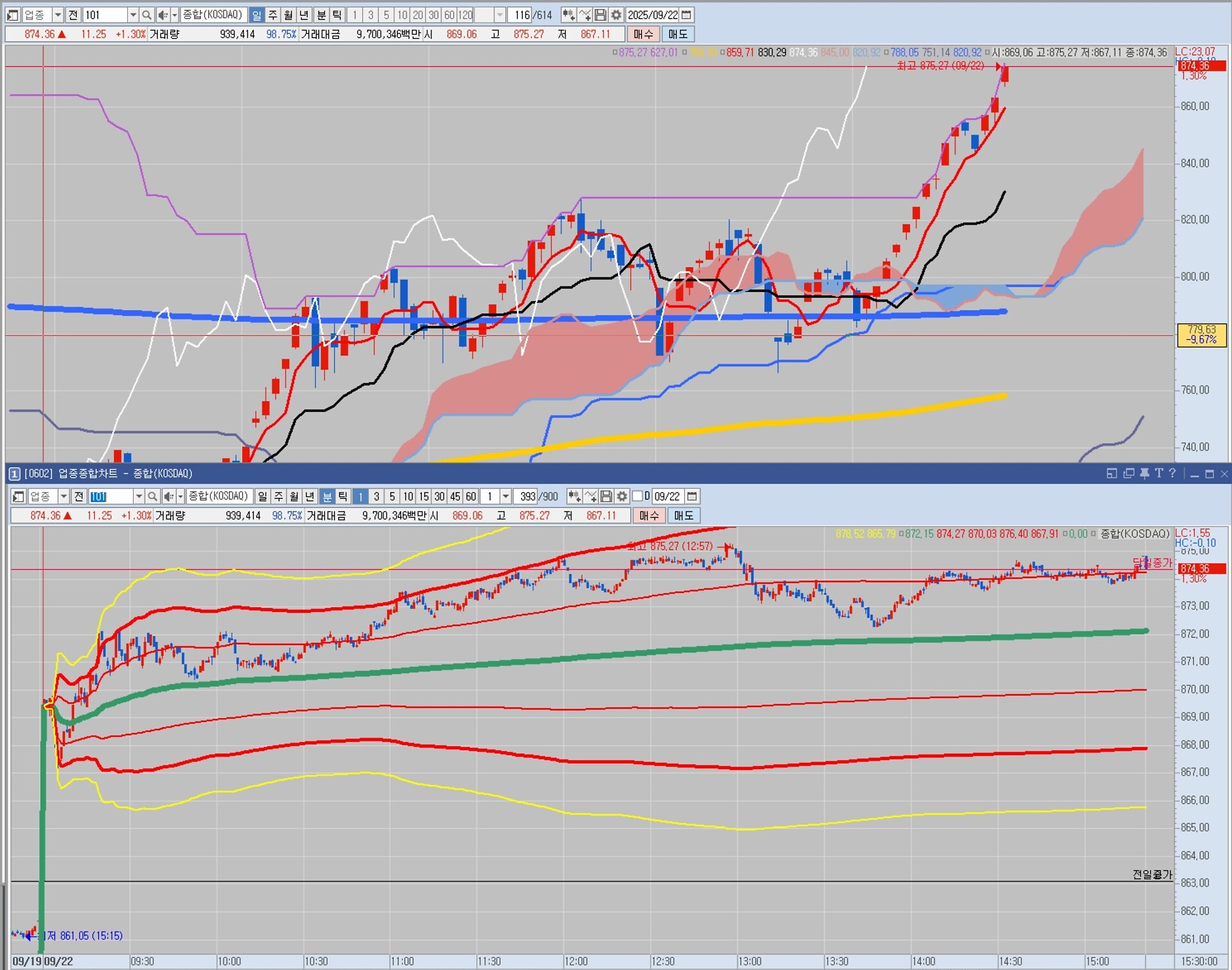Viewport: 1232px width, 970px height.
Task: Click the speaker sound icon in the lower chart toolbar
Action: 169,496
